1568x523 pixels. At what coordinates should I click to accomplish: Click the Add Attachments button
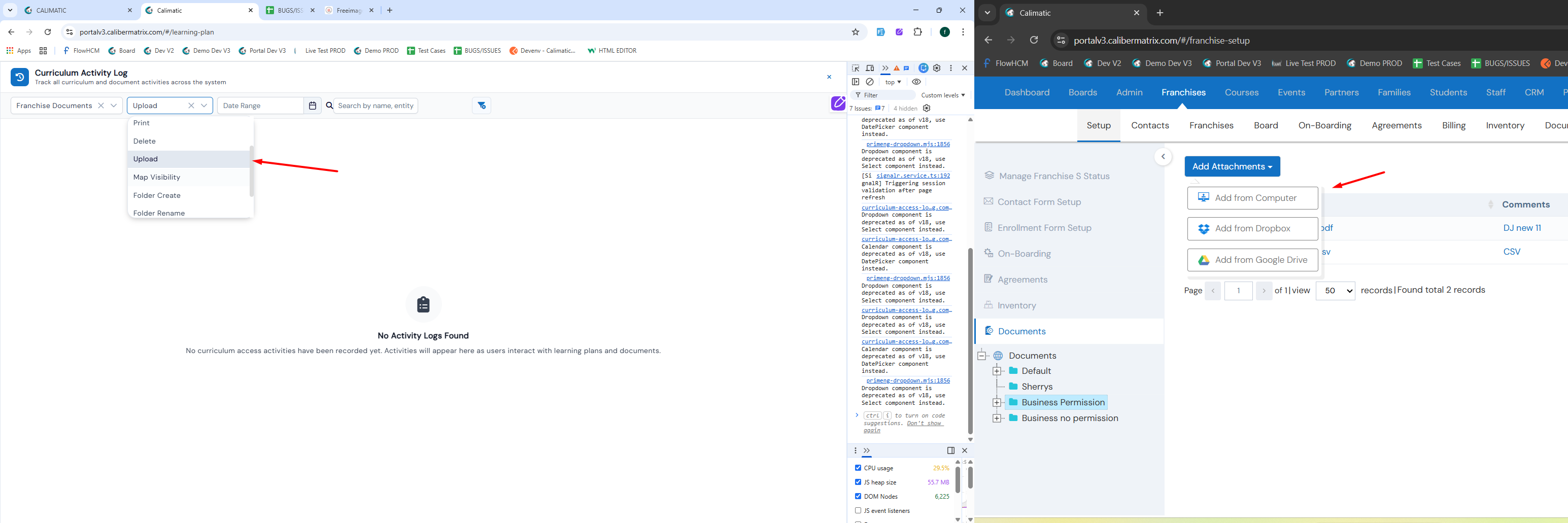1232,166
